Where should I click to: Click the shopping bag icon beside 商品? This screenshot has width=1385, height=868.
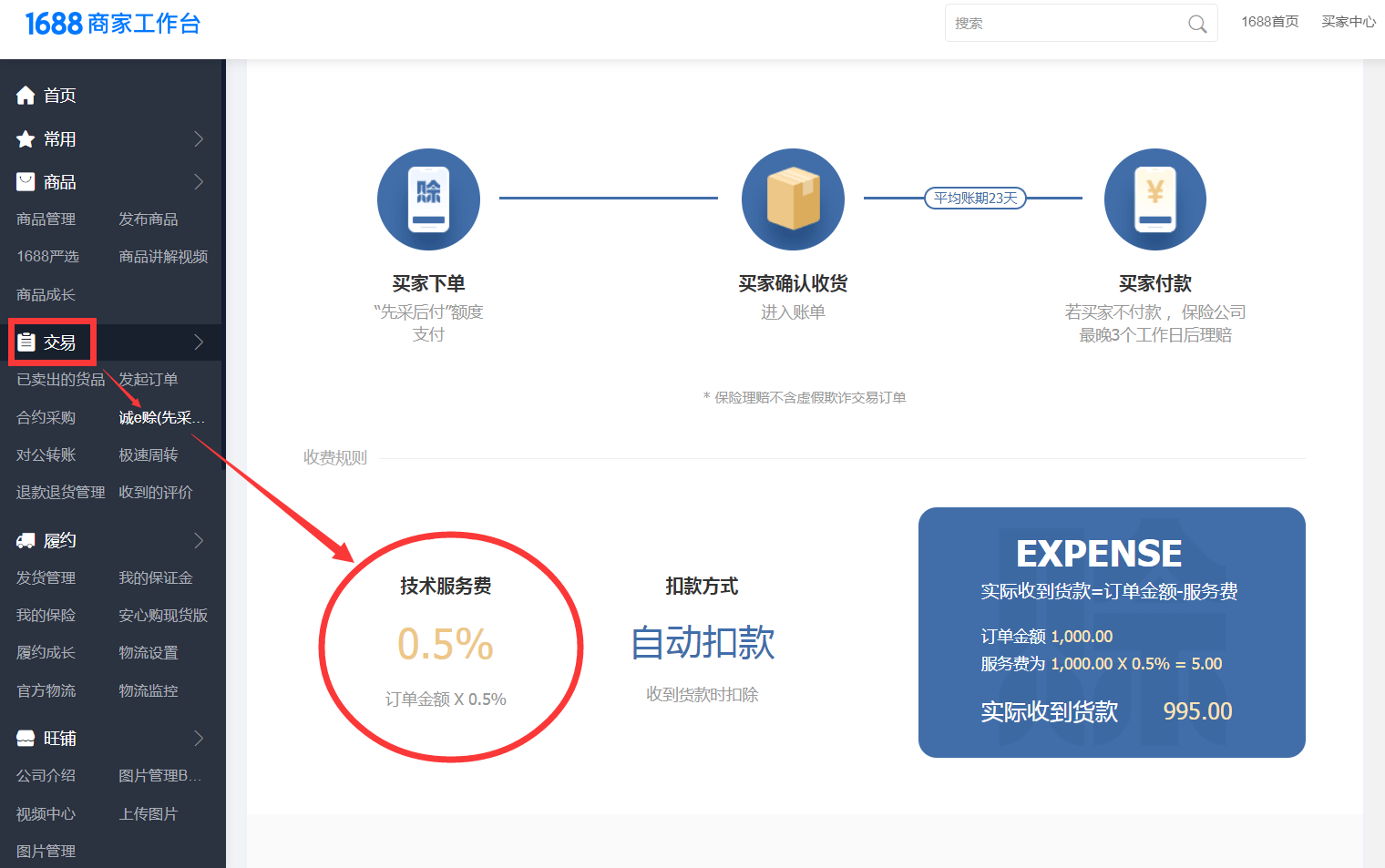click(x=26, y=182)
